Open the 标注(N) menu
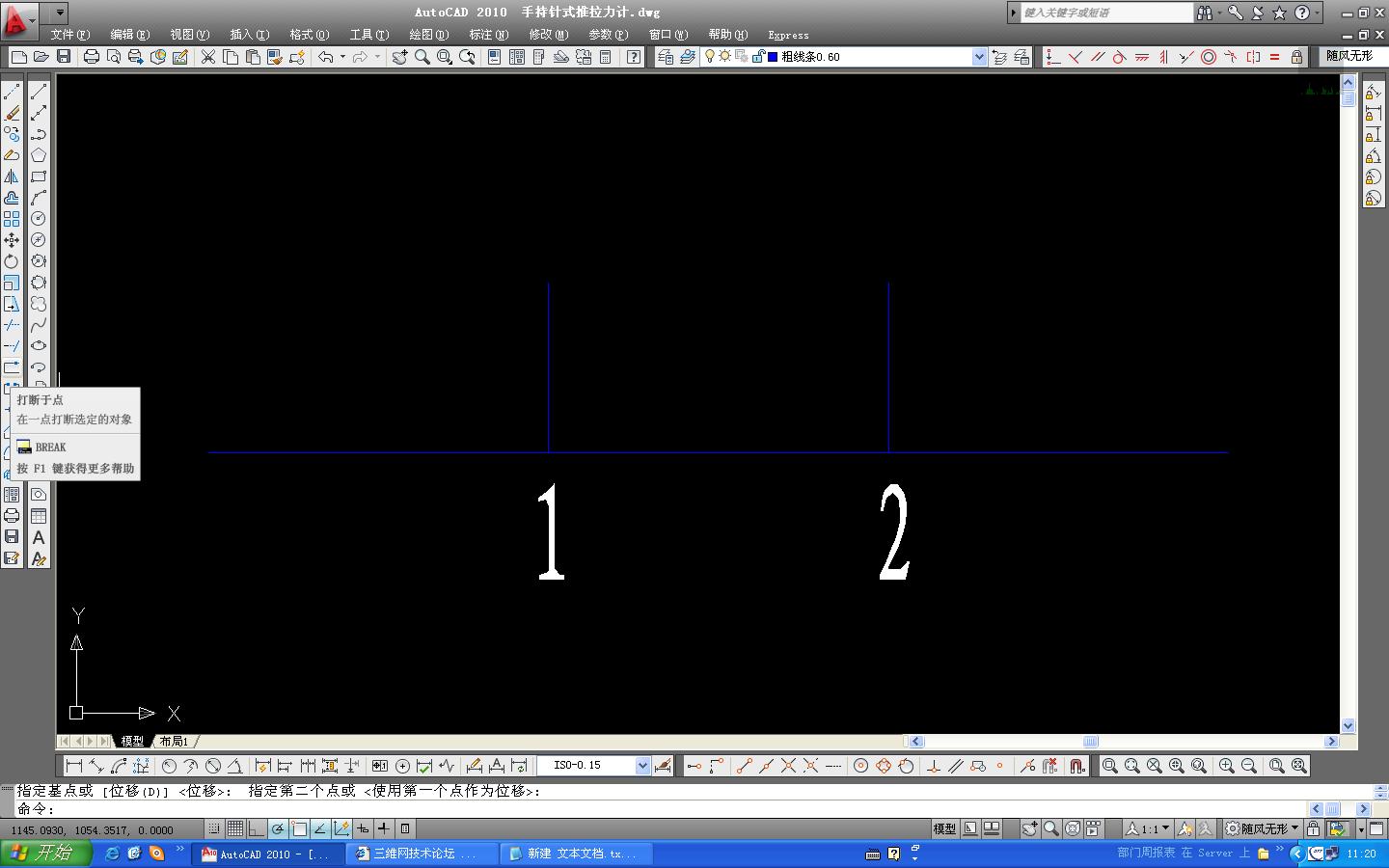 point(489,35)
